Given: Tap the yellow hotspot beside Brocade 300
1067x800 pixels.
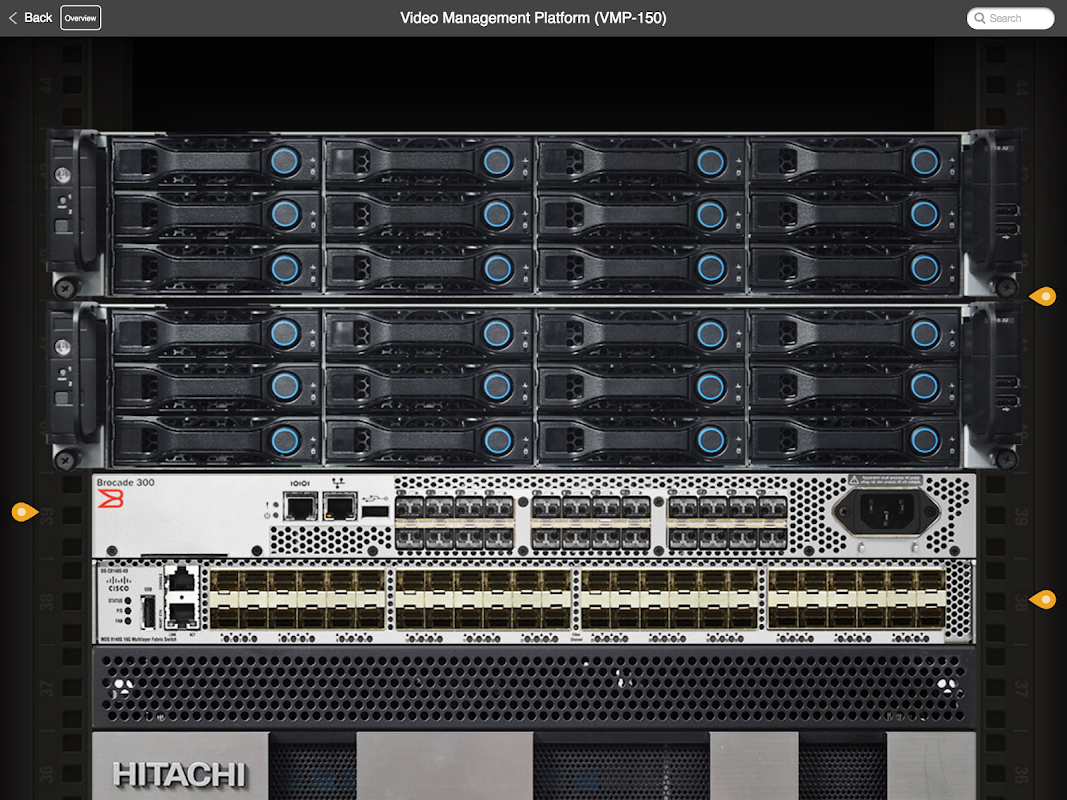Looking at the screenshot, I should 24,512.
